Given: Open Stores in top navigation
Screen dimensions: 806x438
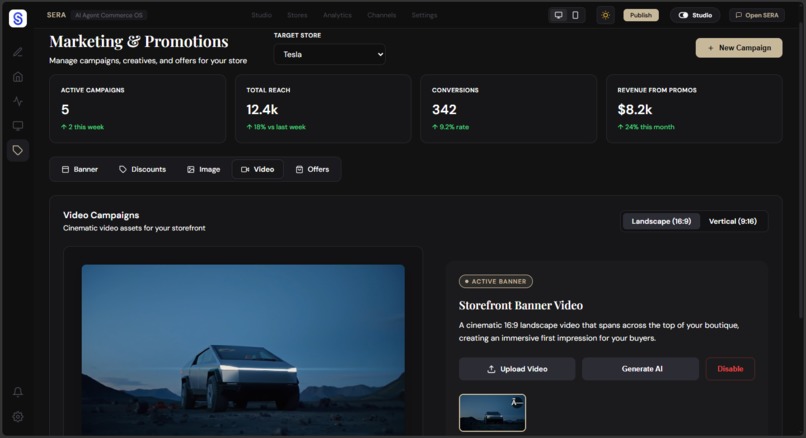Looking at the screenshot, I should coord(297,15).
